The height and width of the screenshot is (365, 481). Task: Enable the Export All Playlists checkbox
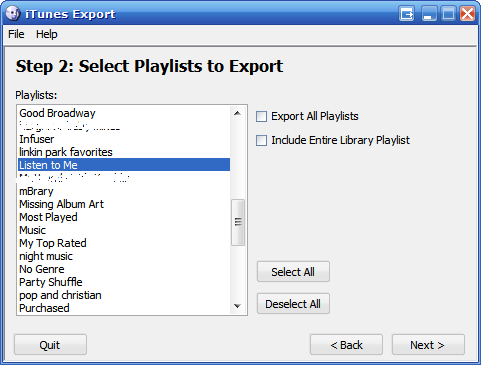261,116
